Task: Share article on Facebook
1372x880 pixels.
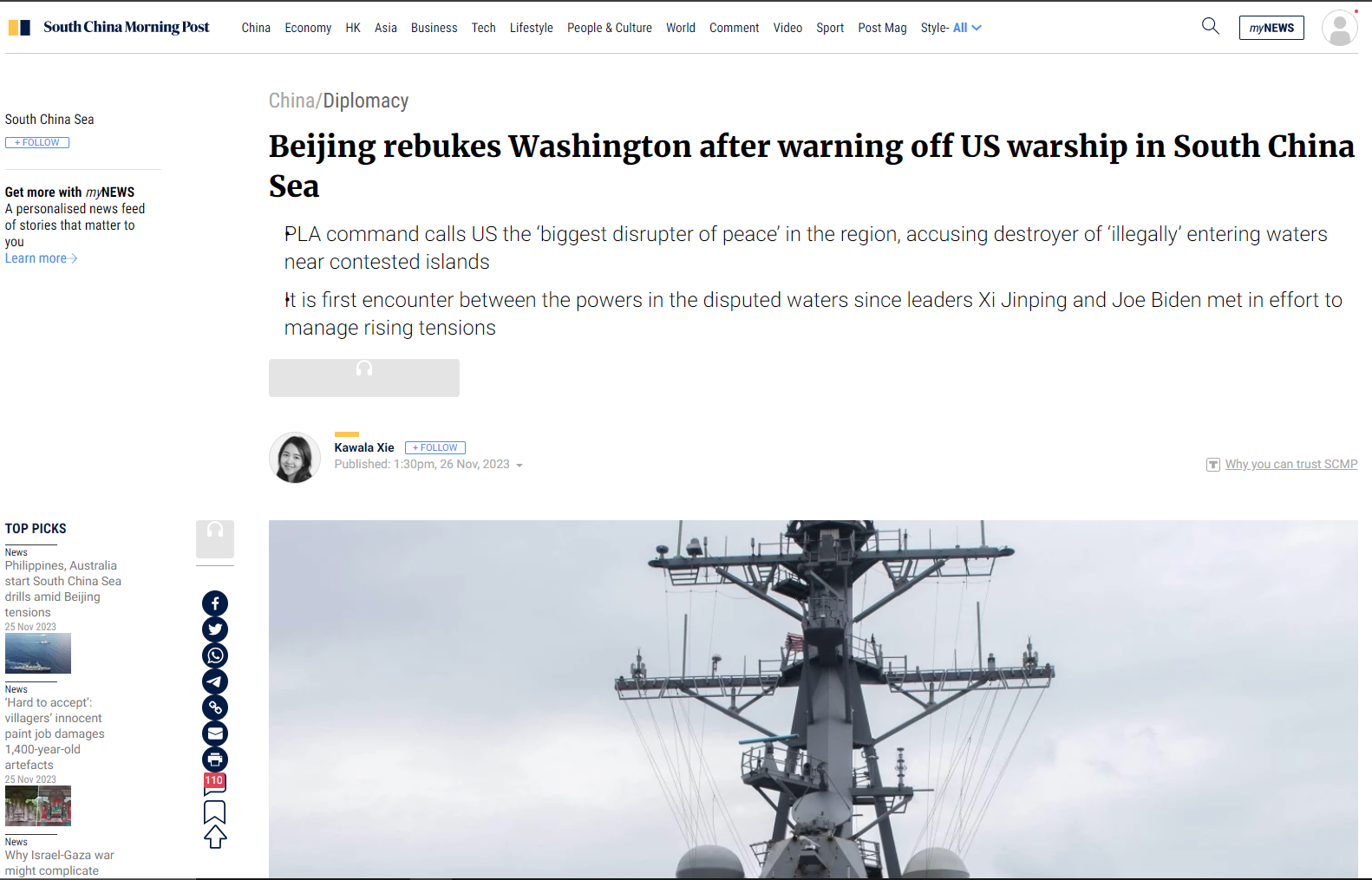Action: click(x=215, y=603)
